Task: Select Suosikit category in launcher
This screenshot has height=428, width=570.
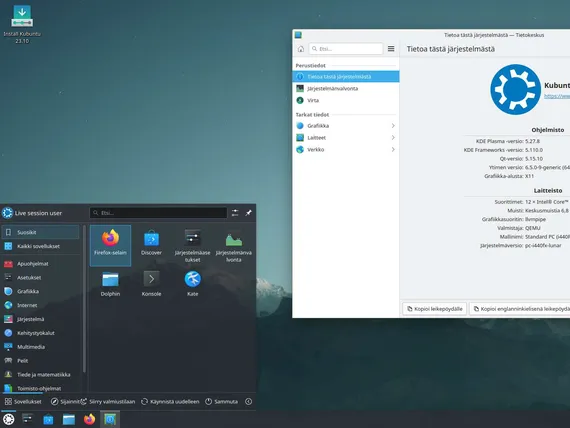Action: pos(40,232)
